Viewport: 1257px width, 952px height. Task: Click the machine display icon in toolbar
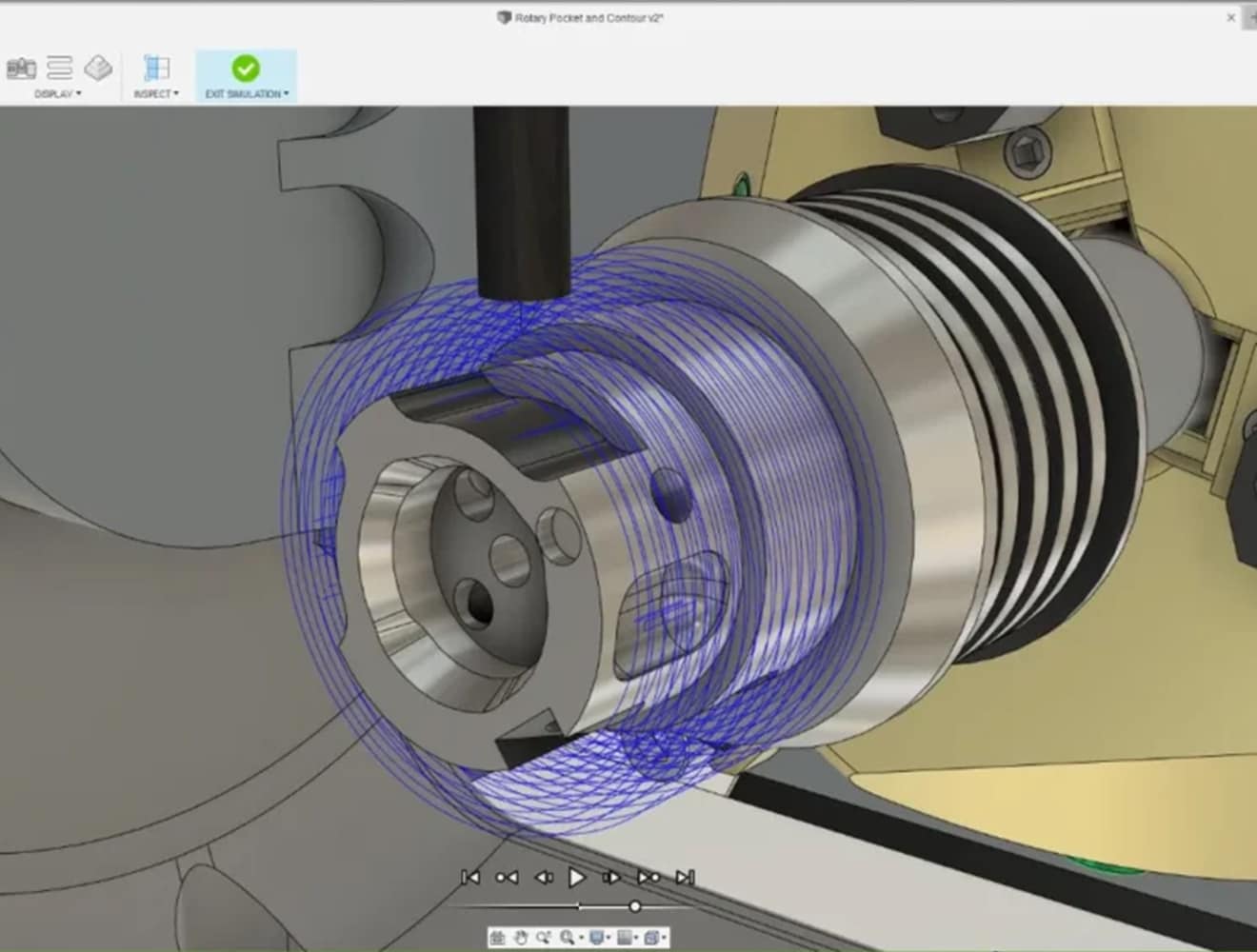click(21, 68)
